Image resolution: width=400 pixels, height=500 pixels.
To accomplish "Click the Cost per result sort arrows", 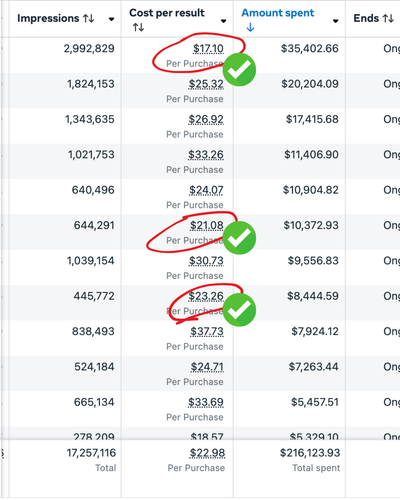I will point(138,27).
